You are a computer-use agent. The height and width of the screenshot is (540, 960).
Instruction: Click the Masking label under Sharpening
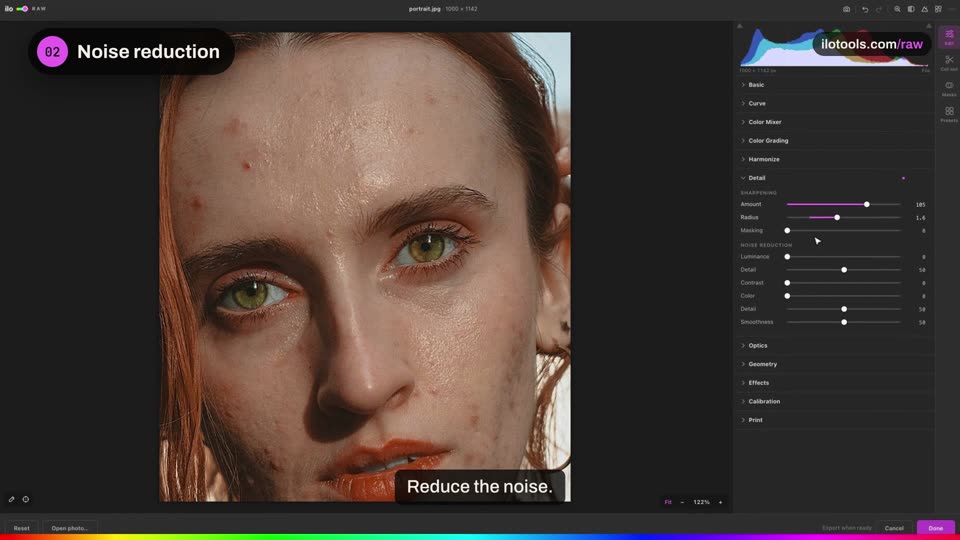[x=751, y=231]
